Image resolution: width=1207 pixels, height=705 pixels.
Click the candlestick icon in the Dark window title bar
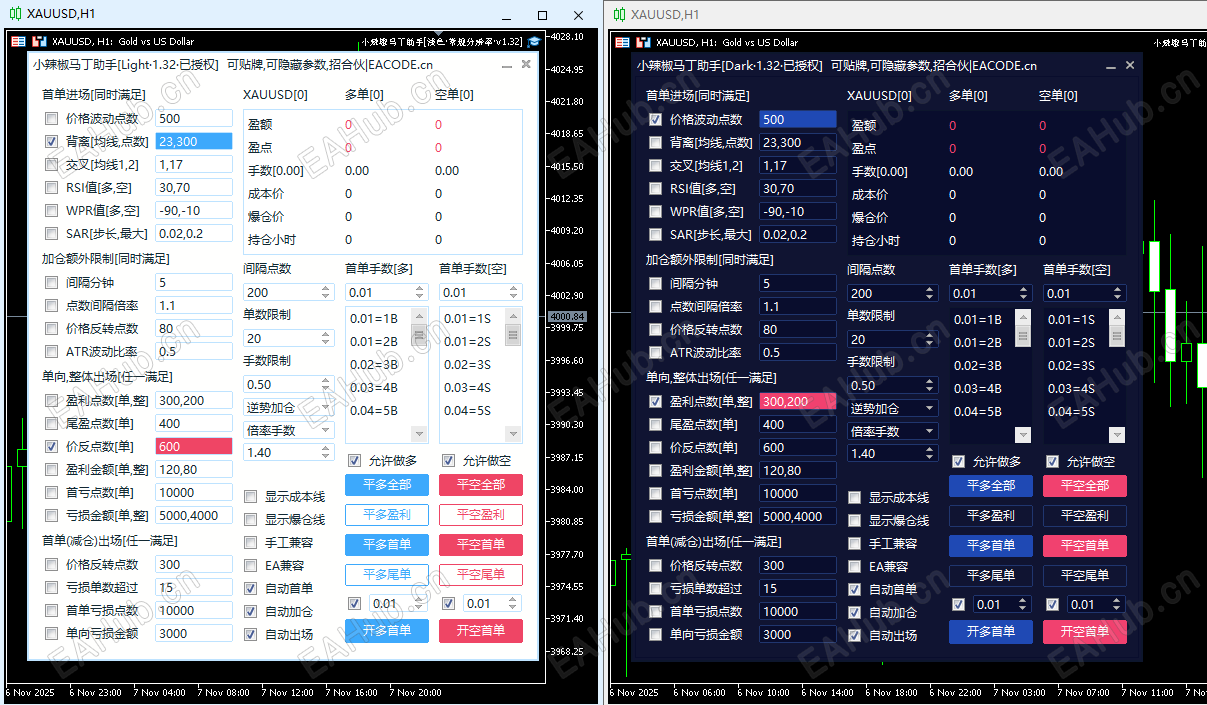click(620, 14)
